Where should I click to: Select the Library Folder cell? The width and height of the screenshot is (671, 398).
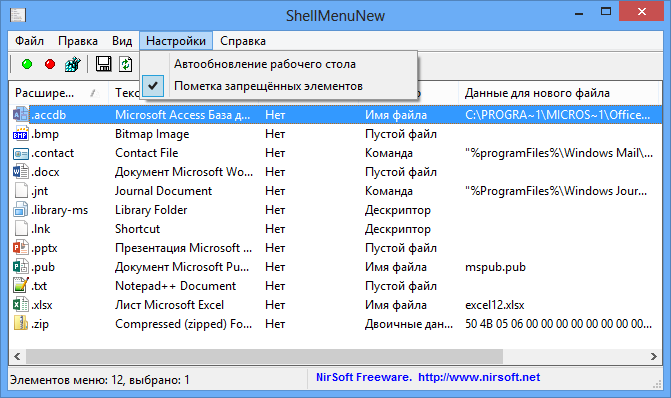[151, 210]
